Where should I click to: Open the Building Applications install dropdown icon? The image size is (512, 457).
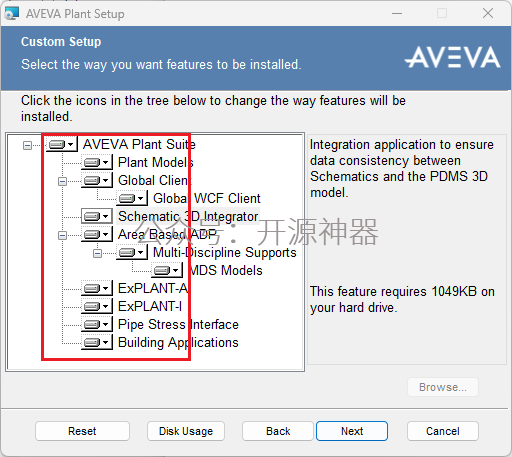tap(97, 342)
